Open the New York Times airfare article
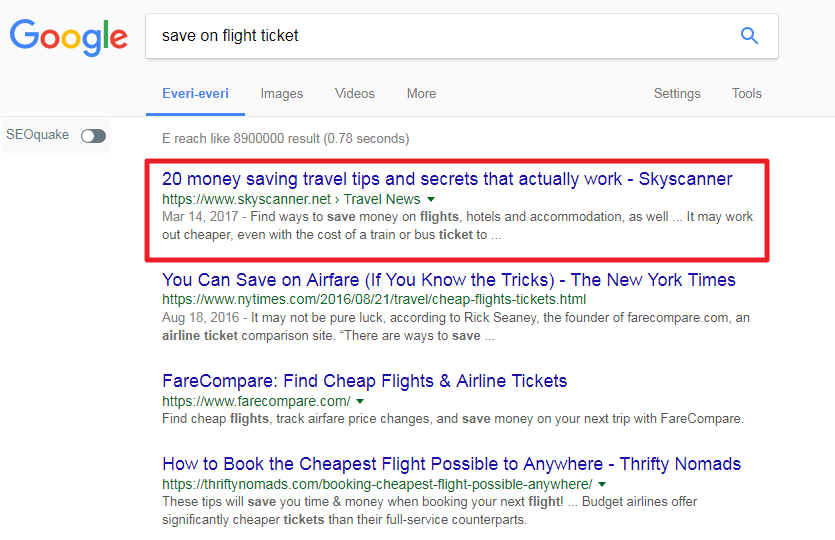835x540 pixels. click(x=449, y=280)
